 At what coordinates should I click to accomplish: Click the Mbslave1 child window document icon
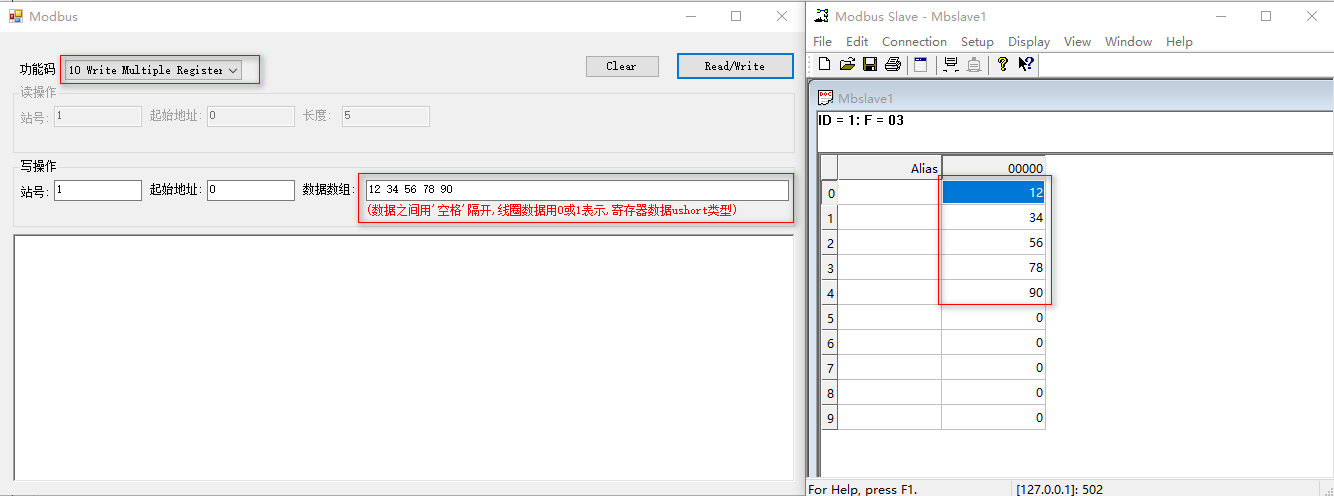point(826,98)
